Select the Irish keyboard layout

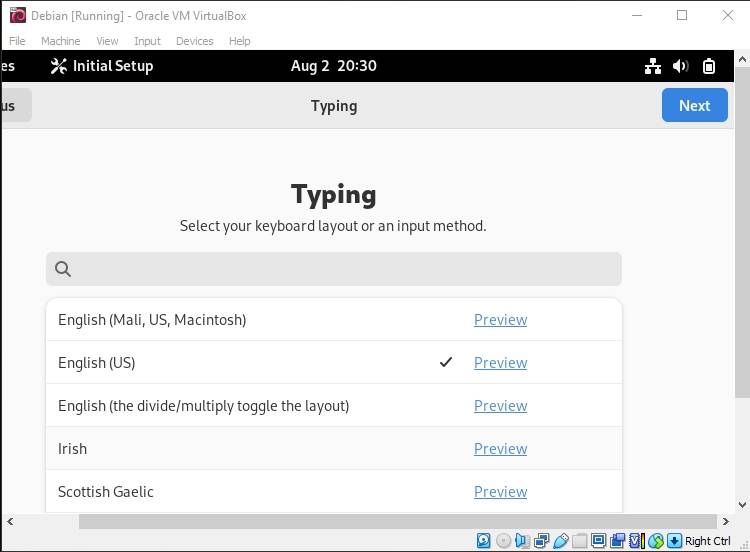[x=334, y=449]
